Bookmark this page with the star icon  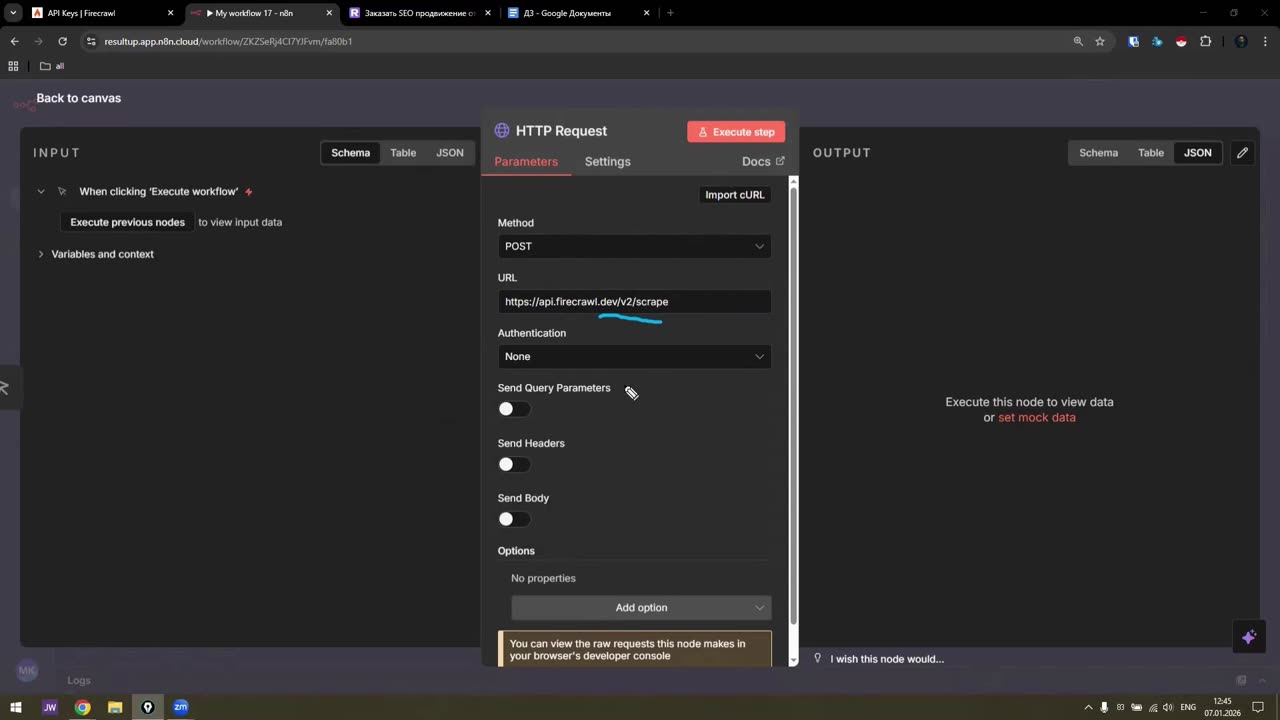pyautogui.click(x=1100, y=41)
